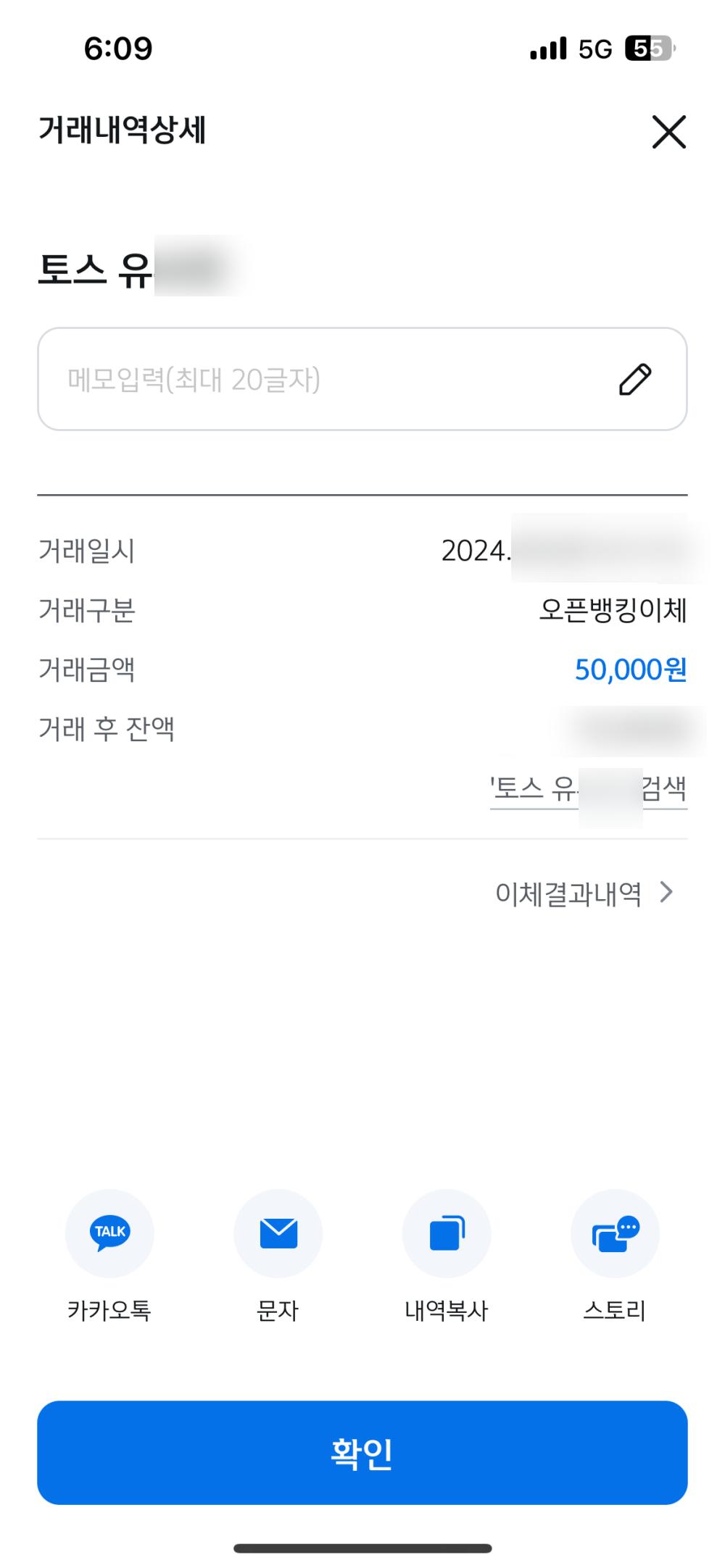Share to 스토리 story icon

pos(616,1233)
